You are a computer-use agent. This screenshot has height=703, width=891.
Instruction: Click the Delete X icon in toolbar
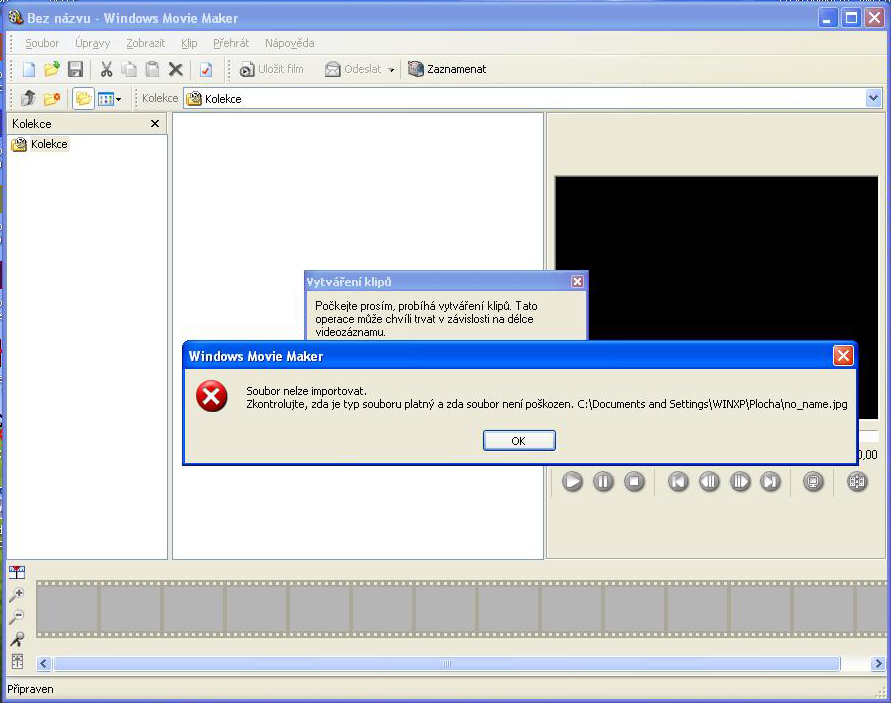click(176, 69)
